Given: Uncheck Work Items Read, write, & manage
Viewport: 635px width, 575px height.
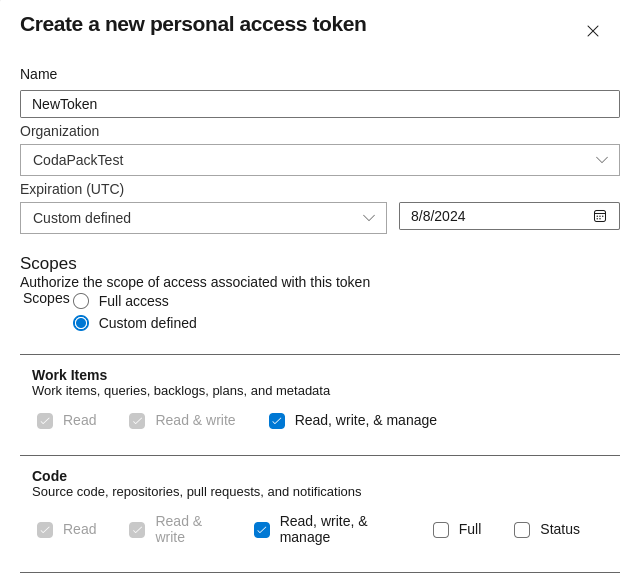Looking at the screenshot, I should pos(277,421).
